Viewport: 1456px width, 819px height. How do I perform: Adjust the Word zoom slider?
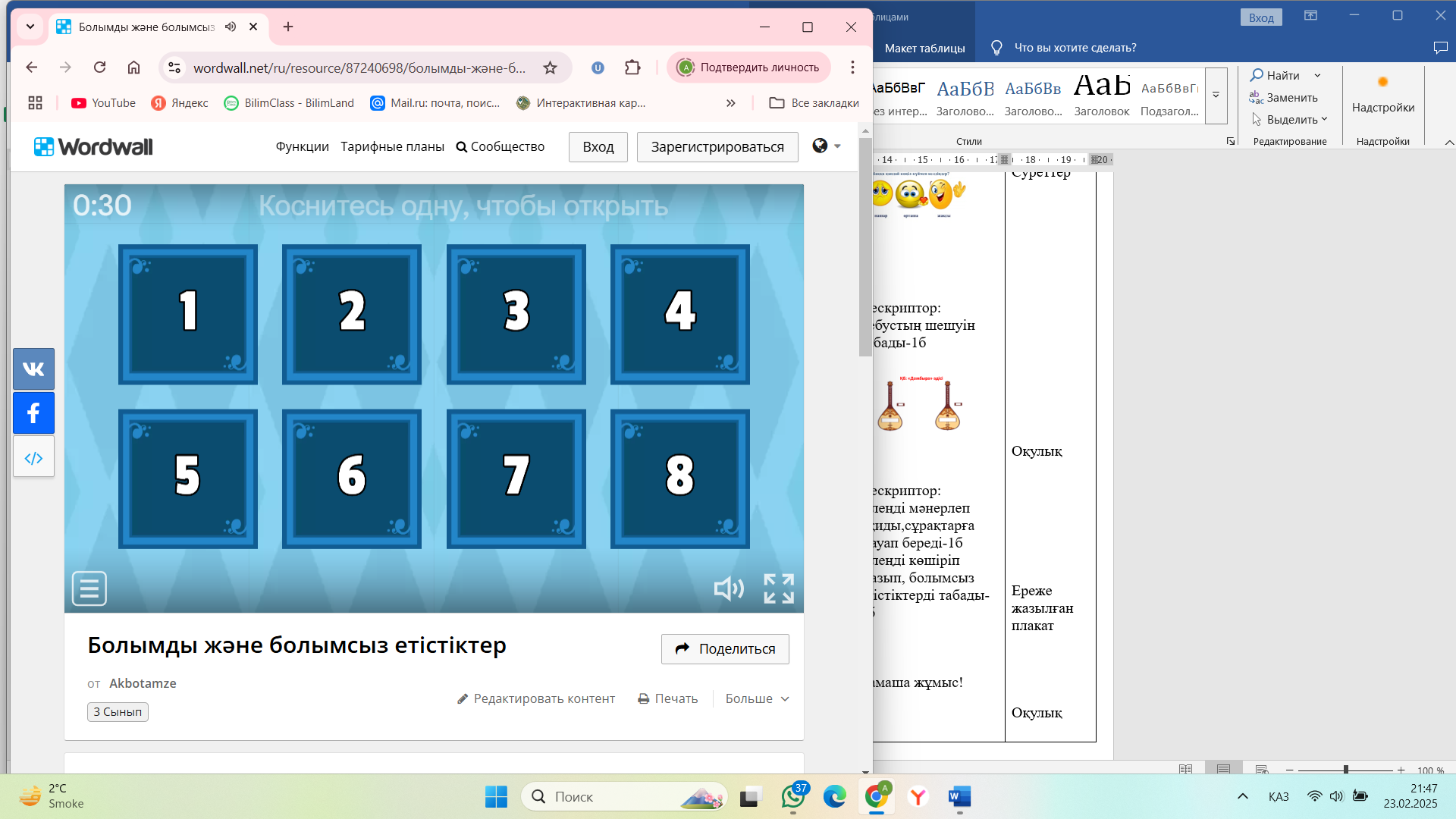pos(1345,769)
